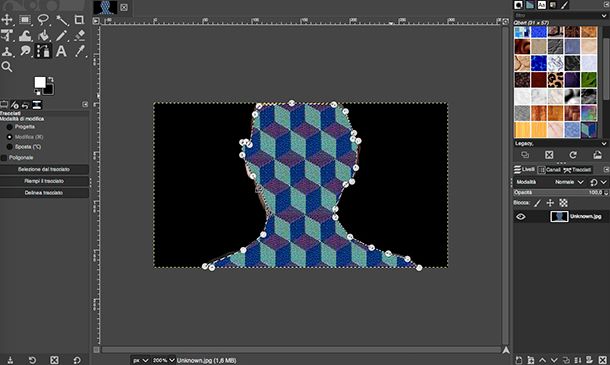Reset tool options to defaults icon

77,360
